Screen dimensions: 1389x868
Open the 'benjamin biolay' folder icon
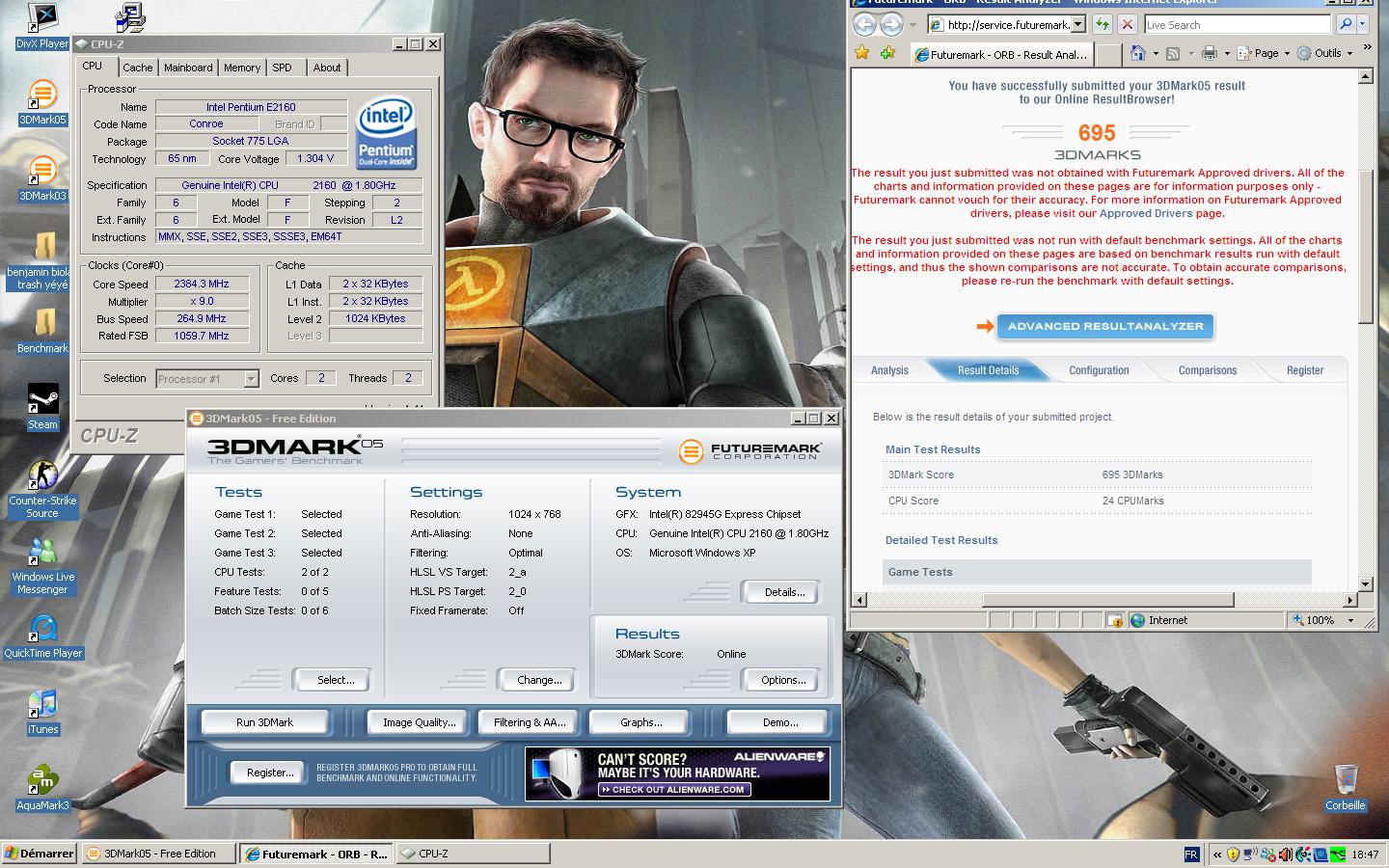tap(42, 260)
